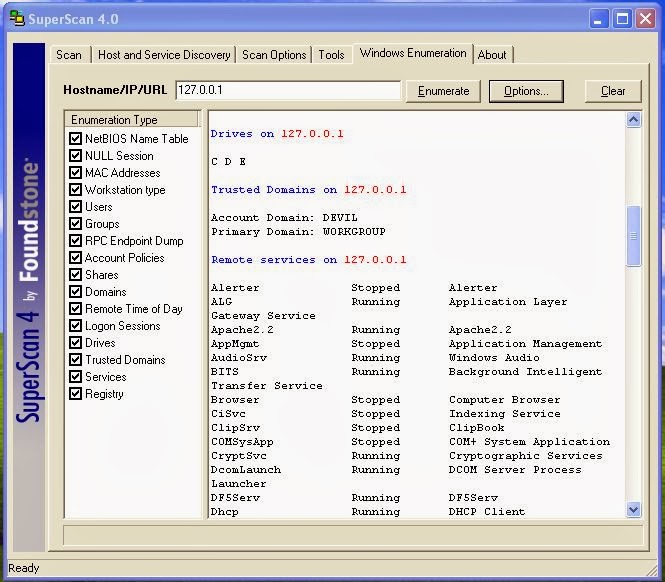Disable Remote Time of Day checkbox
The height and width of the screenshot is (582, 665).
click(x=75, y=308)
